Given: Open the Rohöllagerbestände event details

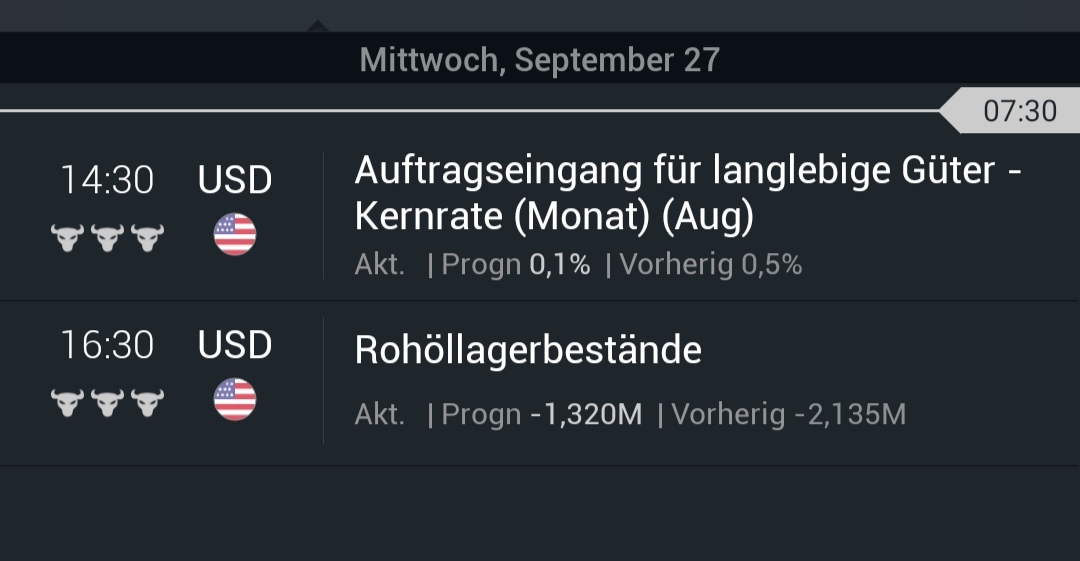Looking at the screenshot, I should click(528, 350).
